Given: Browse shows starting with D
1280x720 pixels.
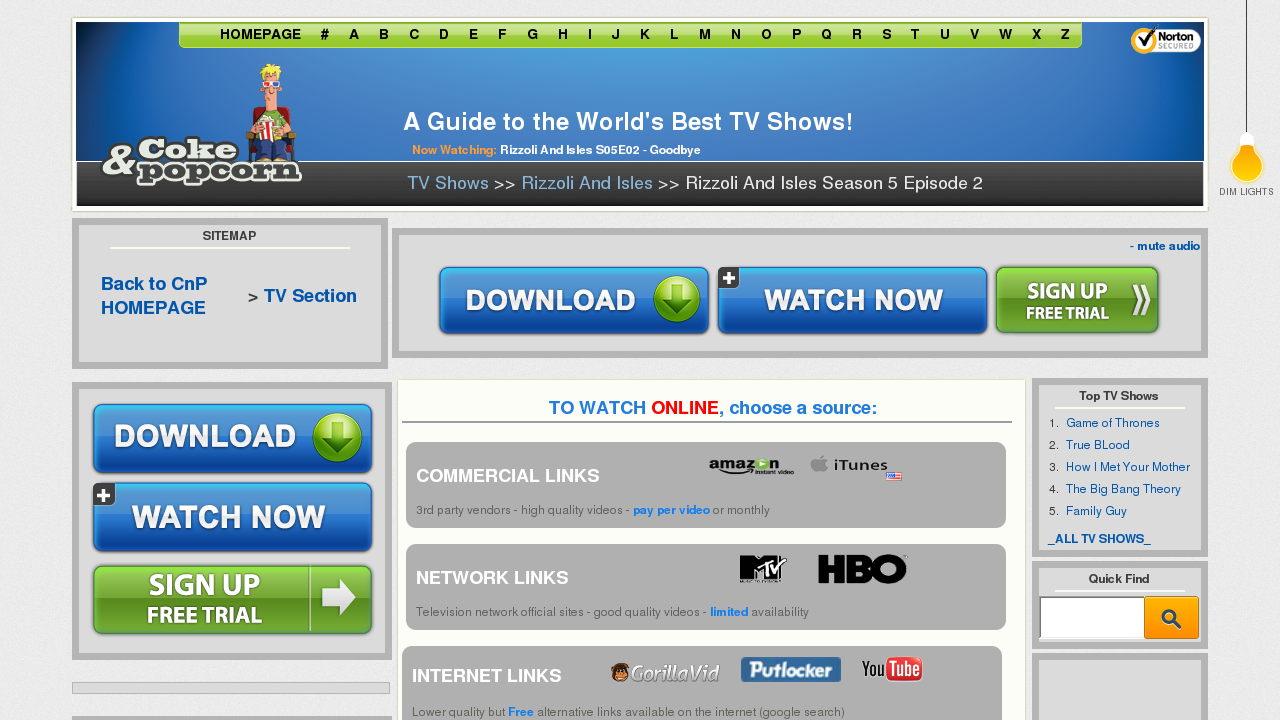Looking at the screenshot, I should pyautogui.click(x=444, y=34).
